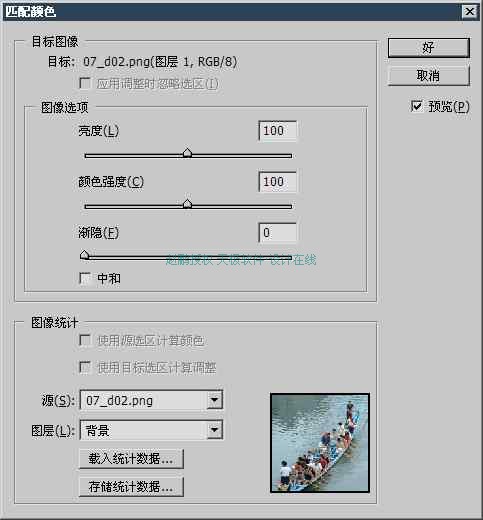Click the 渐隐(F) slider handle

coord(85,255)
